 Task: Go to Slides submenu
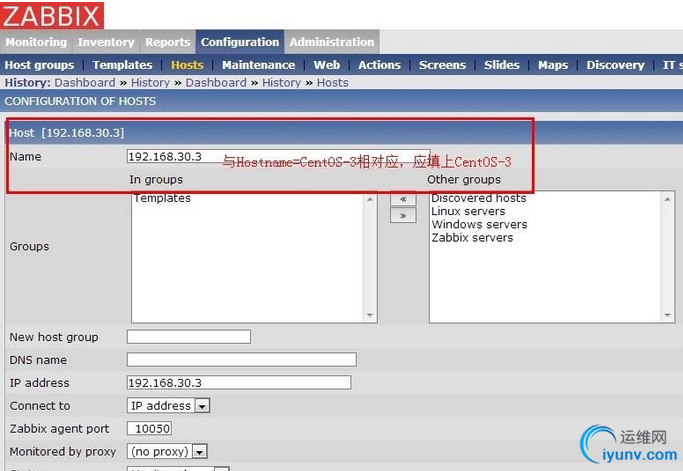[x=502, y=65]
